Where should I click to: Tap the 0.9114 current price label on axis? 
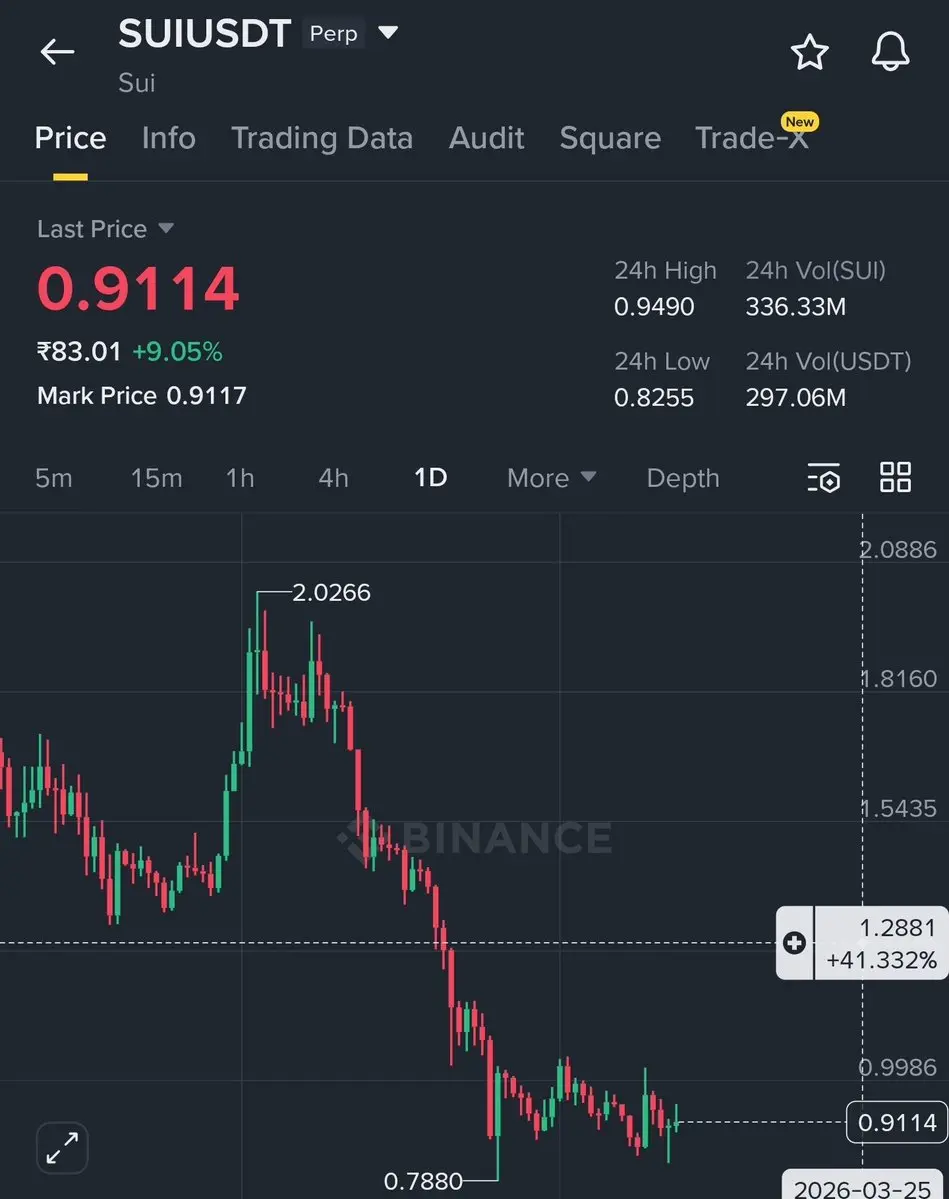pyautogui.click(x=897, y=1123)
